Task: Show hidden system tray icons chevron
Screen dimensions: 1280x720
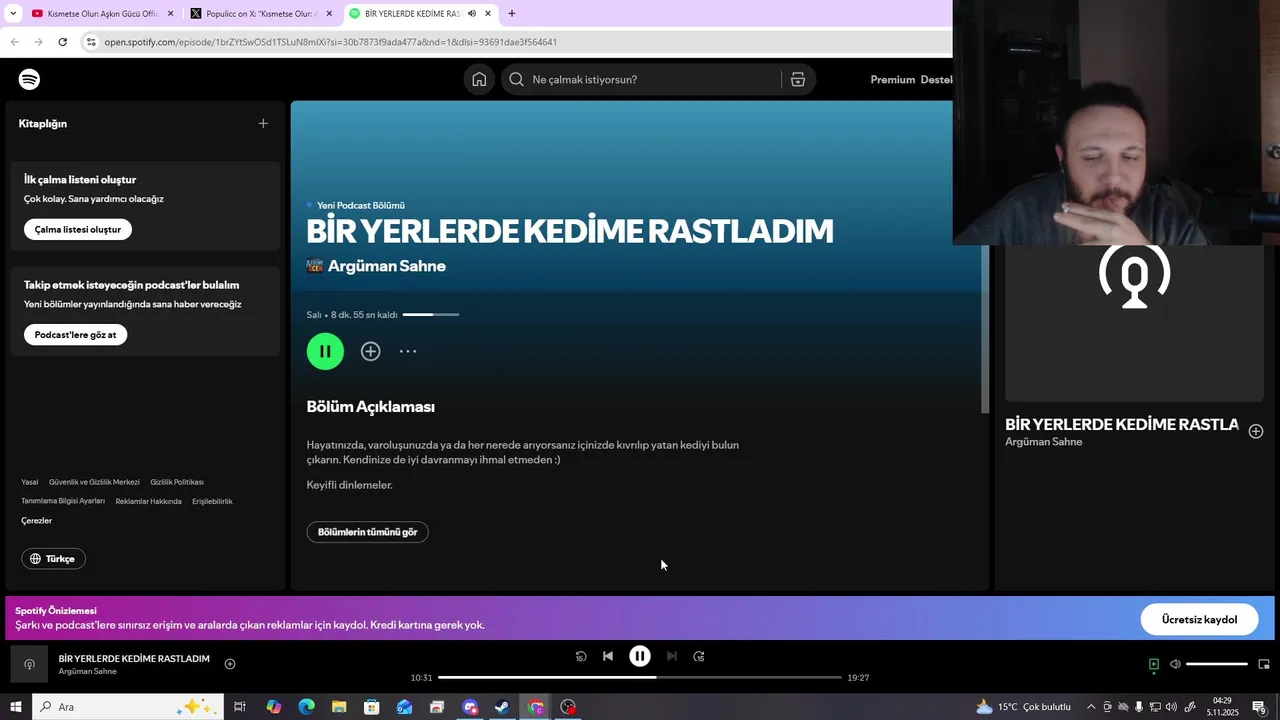Action: coord(1091,707)
